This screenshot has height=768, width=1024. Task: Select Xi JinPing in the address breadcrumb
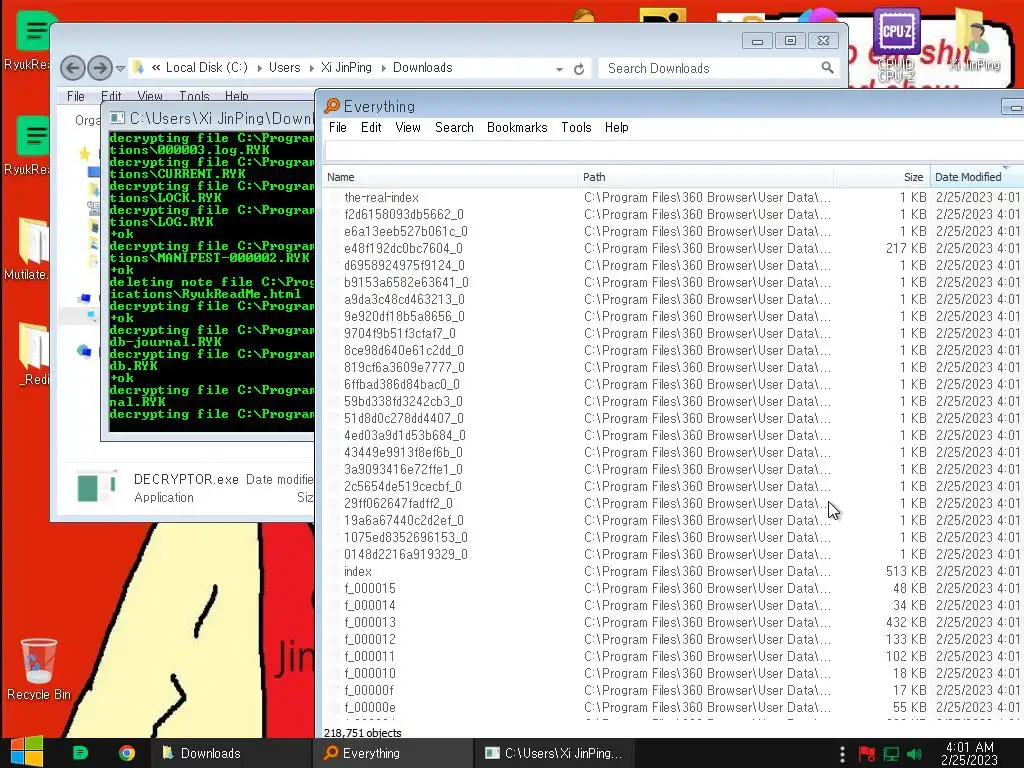[346, 67]
